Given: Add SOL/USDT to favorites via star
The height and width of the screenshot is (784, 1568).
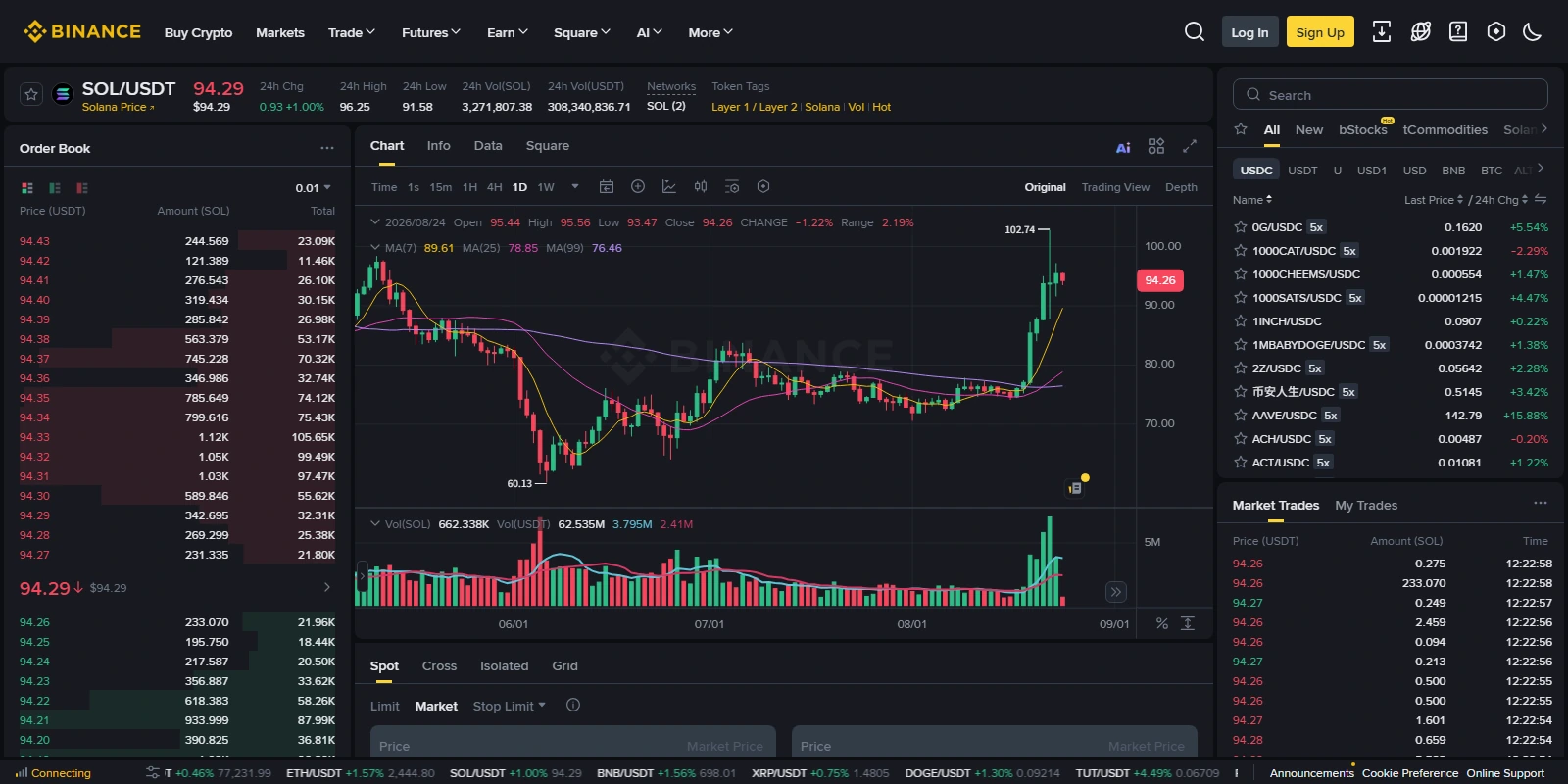Looking at the screenshot, I should pyautogui.click(x=31, y=94).
